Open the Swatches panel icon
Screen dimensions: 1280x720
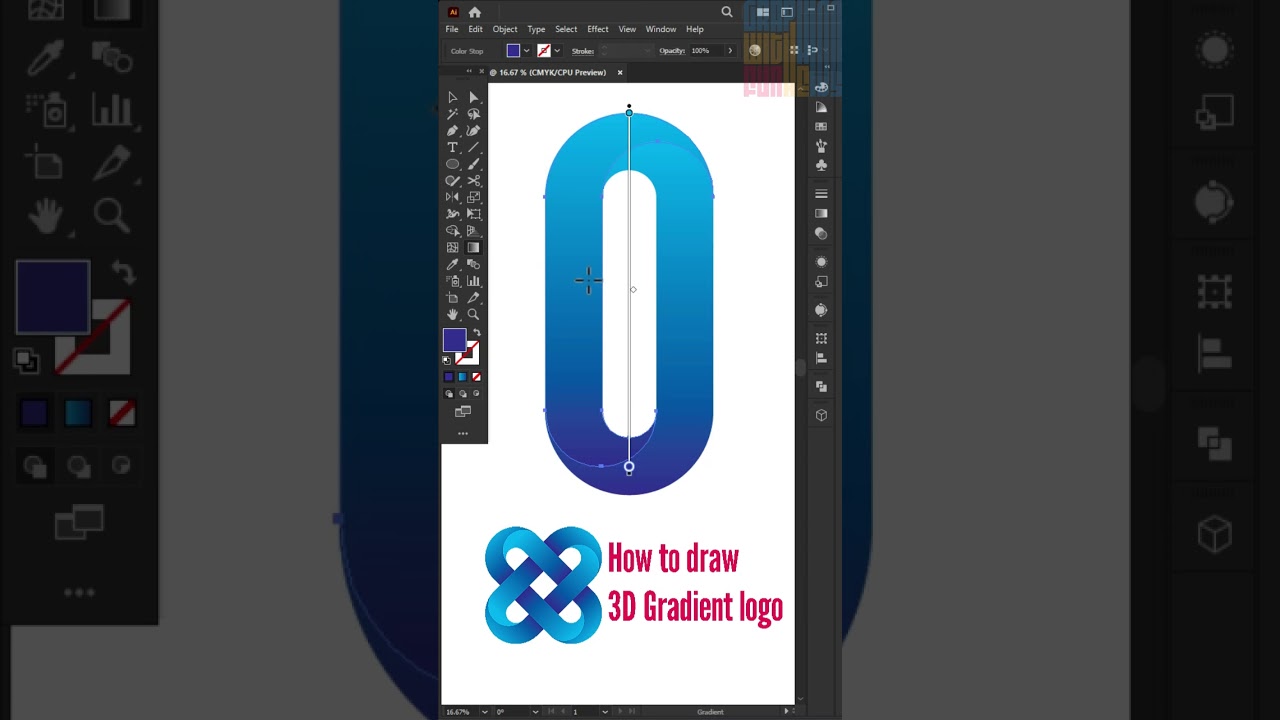click(821, 127)
